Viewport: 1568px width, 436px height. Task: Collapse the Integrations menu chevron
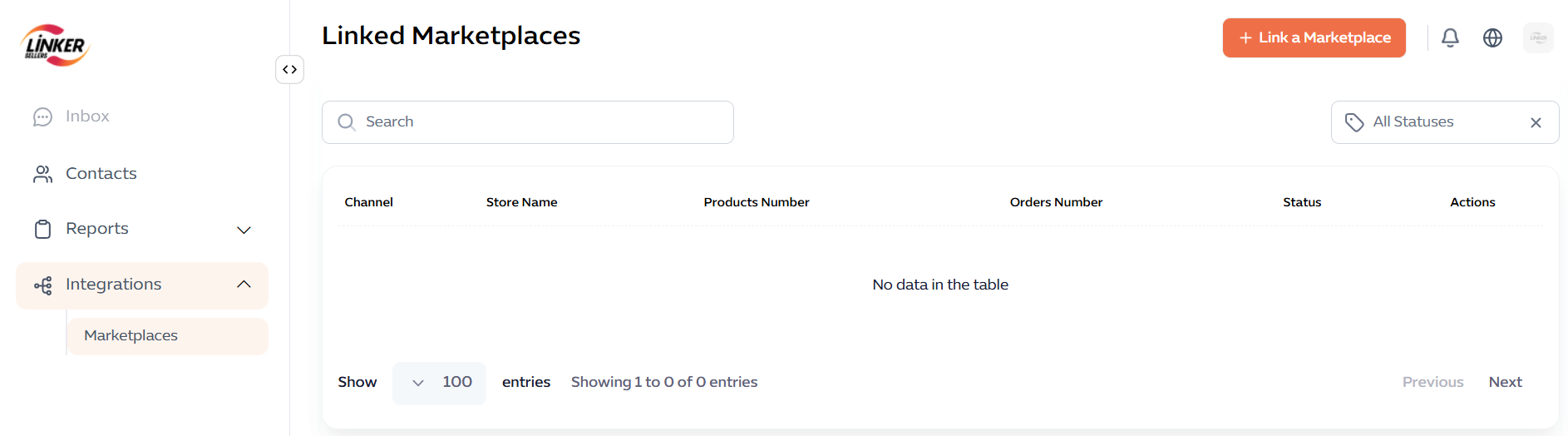point(244,285)
